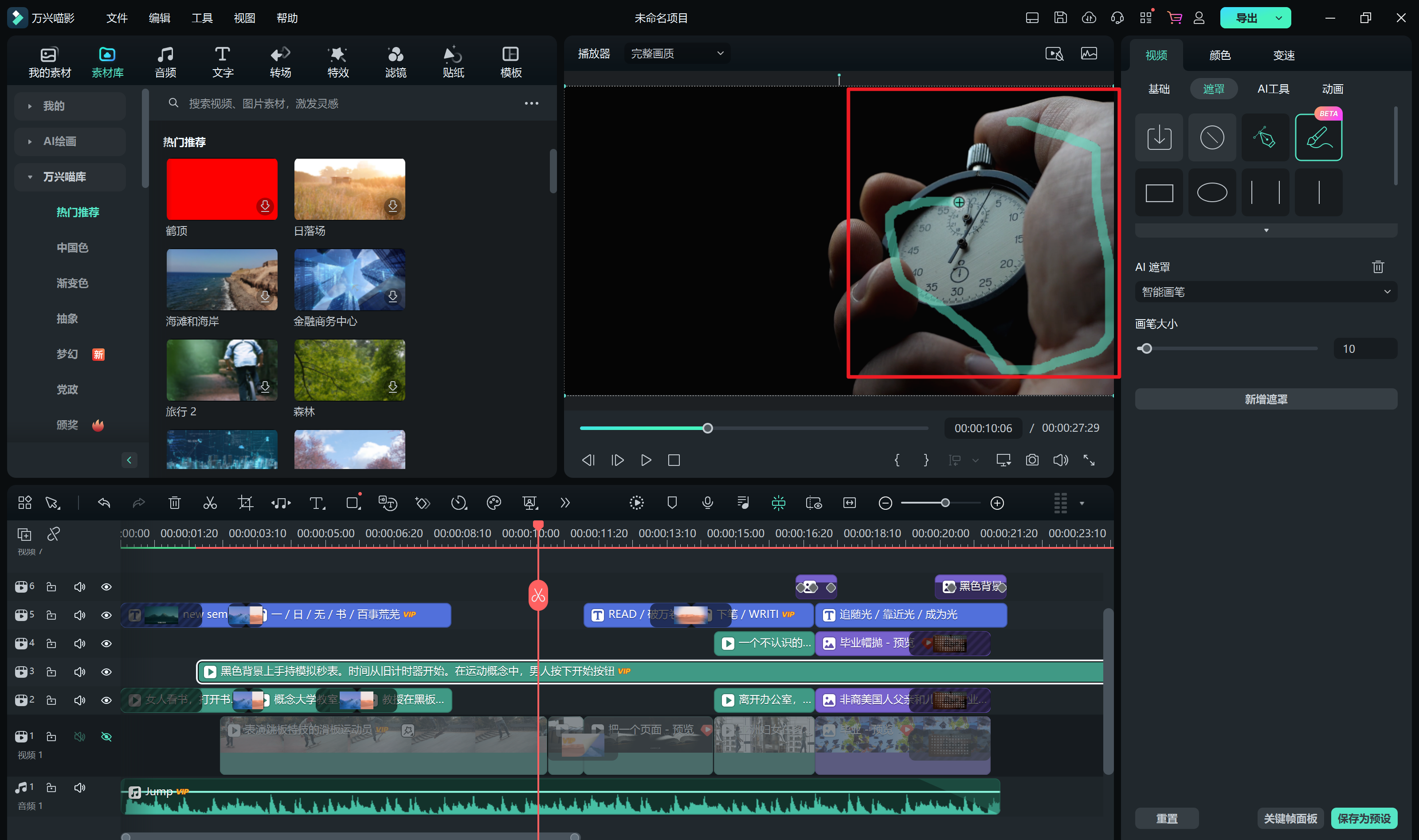Viewport: 1419px width, 840px height.
Task: Click the microphone voiceover icon
Action: tap(707, 503)
